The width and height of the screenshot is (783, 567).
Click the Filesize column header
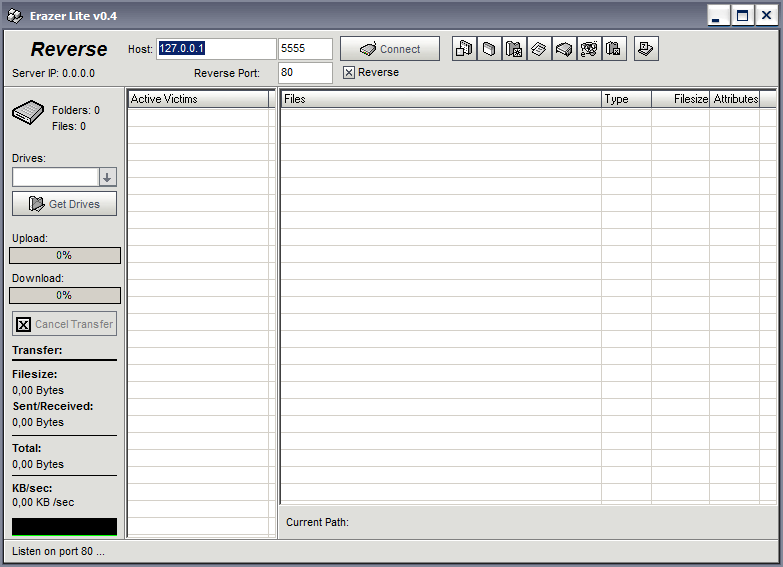[x=680, y=99]
